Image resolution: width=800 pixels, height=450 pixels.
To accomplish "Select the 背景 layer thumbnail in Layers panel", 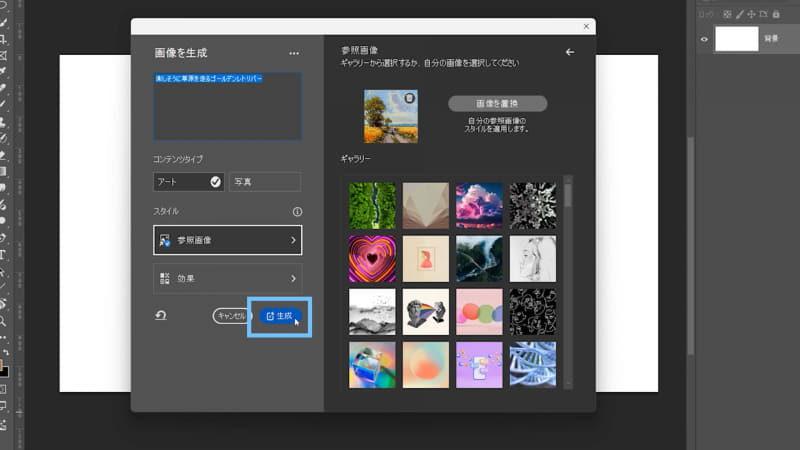I will (737, 39).
